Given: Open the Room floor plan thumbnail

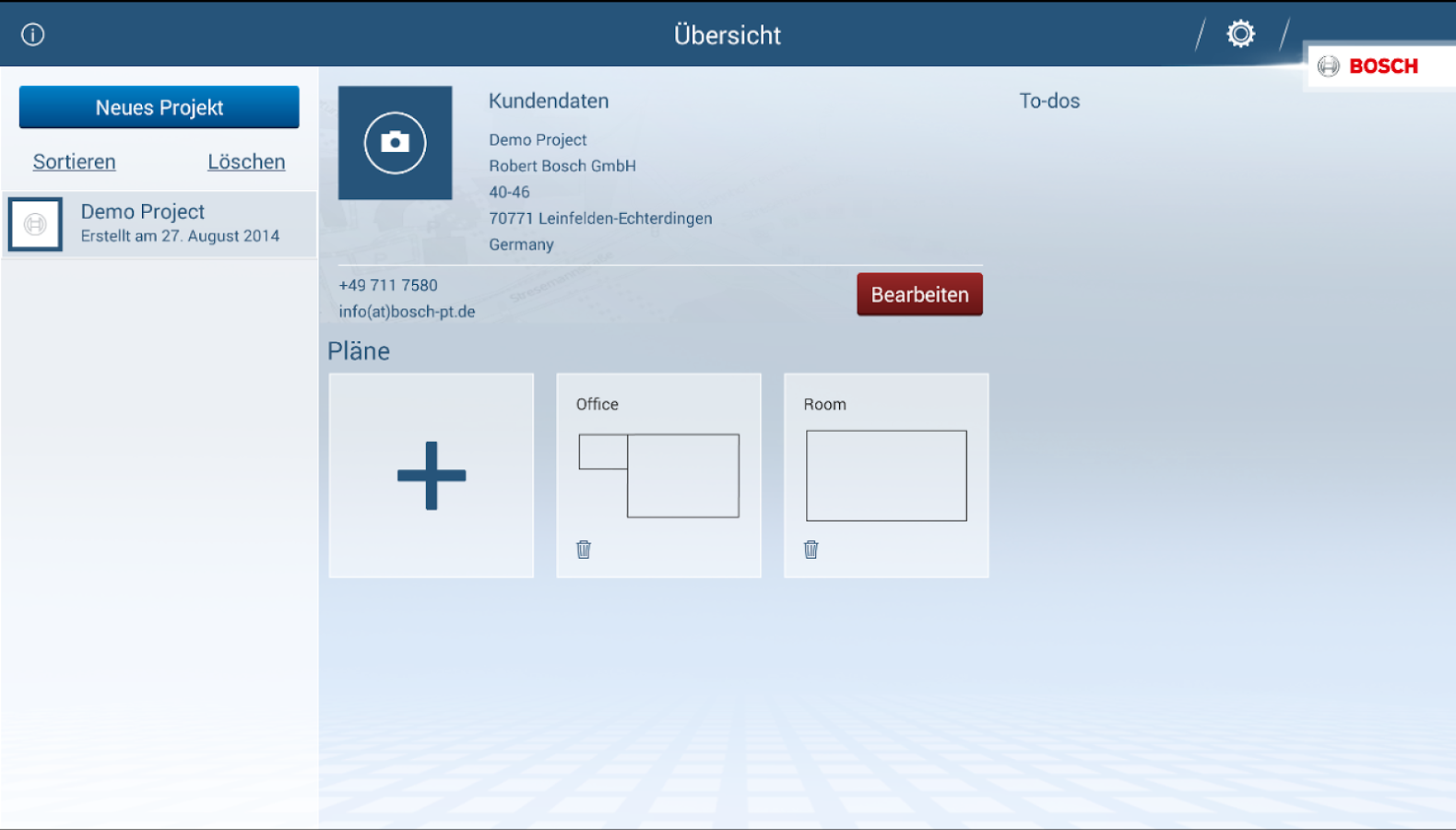Looking at the screenshot, I should tap(886, 475).
